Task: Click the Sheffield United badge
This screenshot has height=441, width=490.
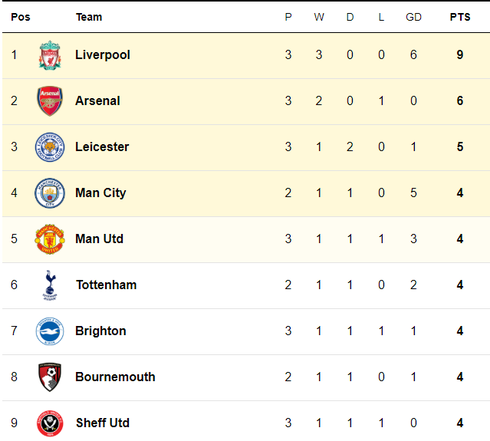Action: click(x=50, y=423)
